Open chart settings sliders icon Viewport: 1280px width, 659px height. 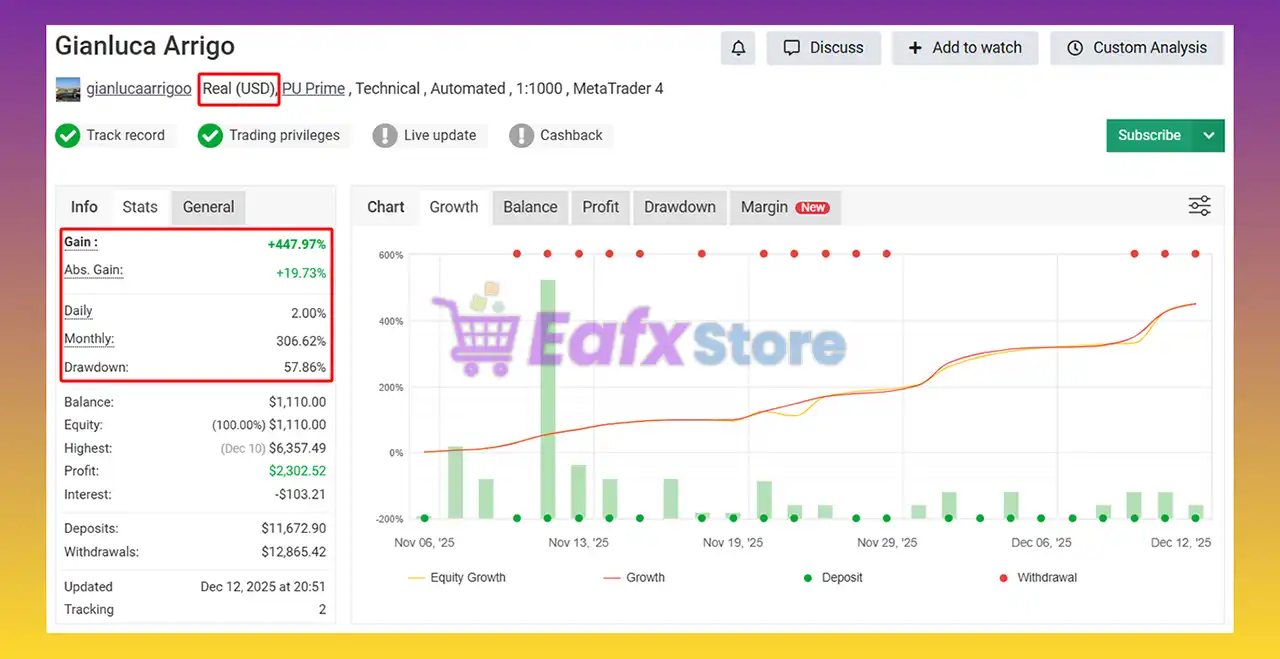coord(1199,206)
